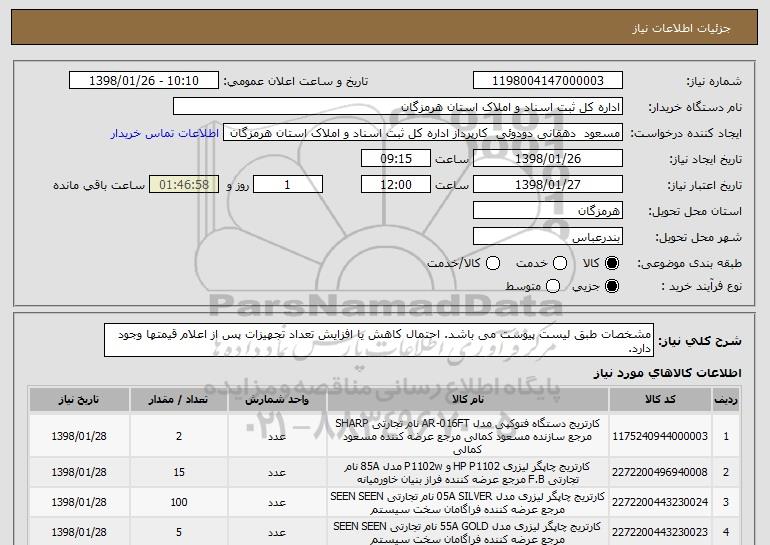Click quantity 15 in row 2

[x=179, y=472]
